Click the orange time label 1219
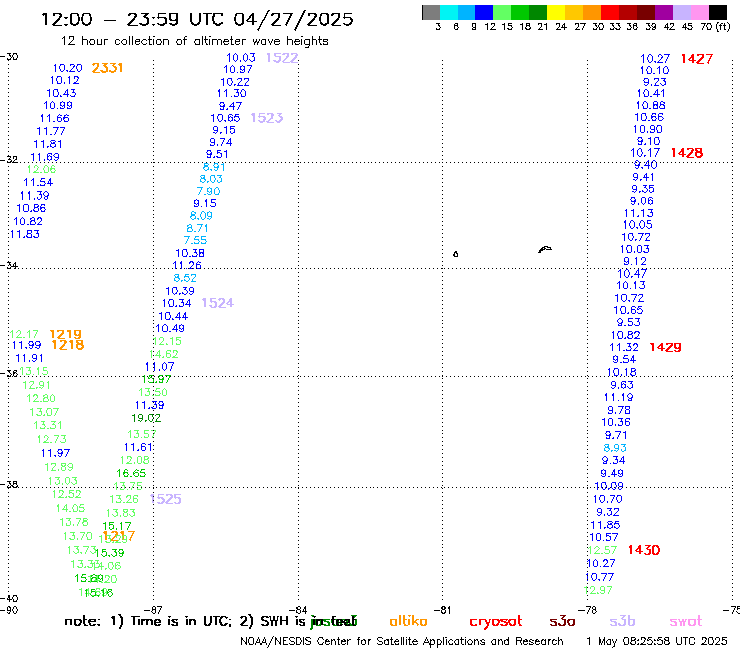 [66, 335]
